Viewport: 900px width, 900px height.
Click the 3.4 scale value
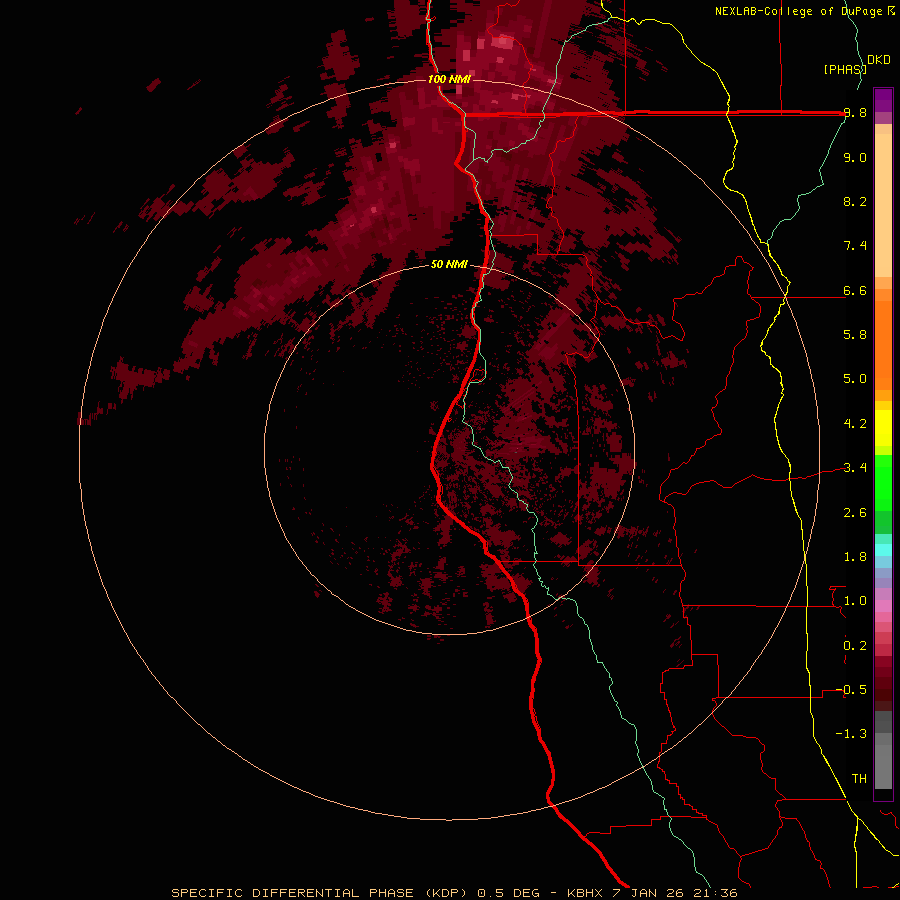click(855, 468)
